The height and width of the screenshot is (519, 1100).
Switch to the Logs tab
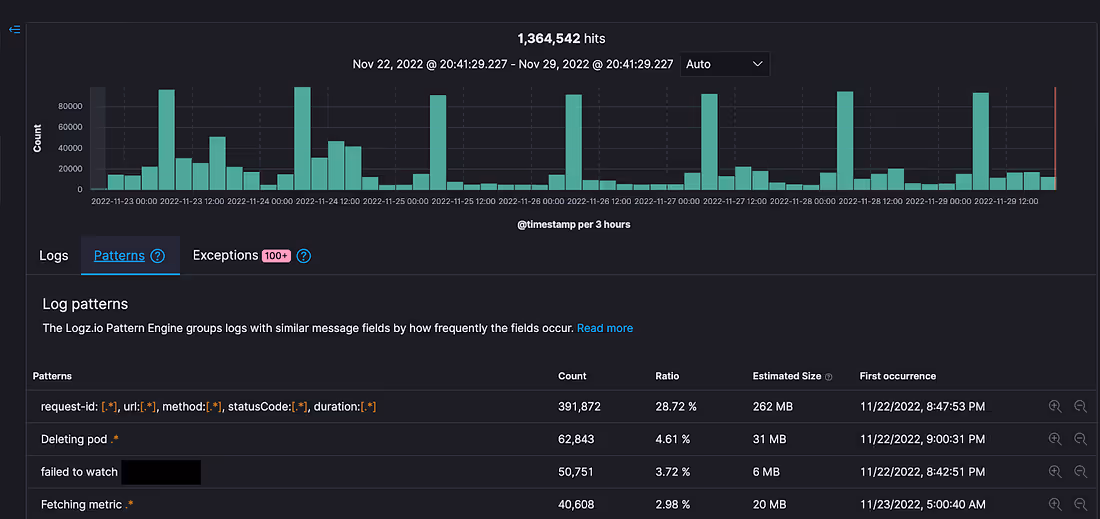click(54, 255)
